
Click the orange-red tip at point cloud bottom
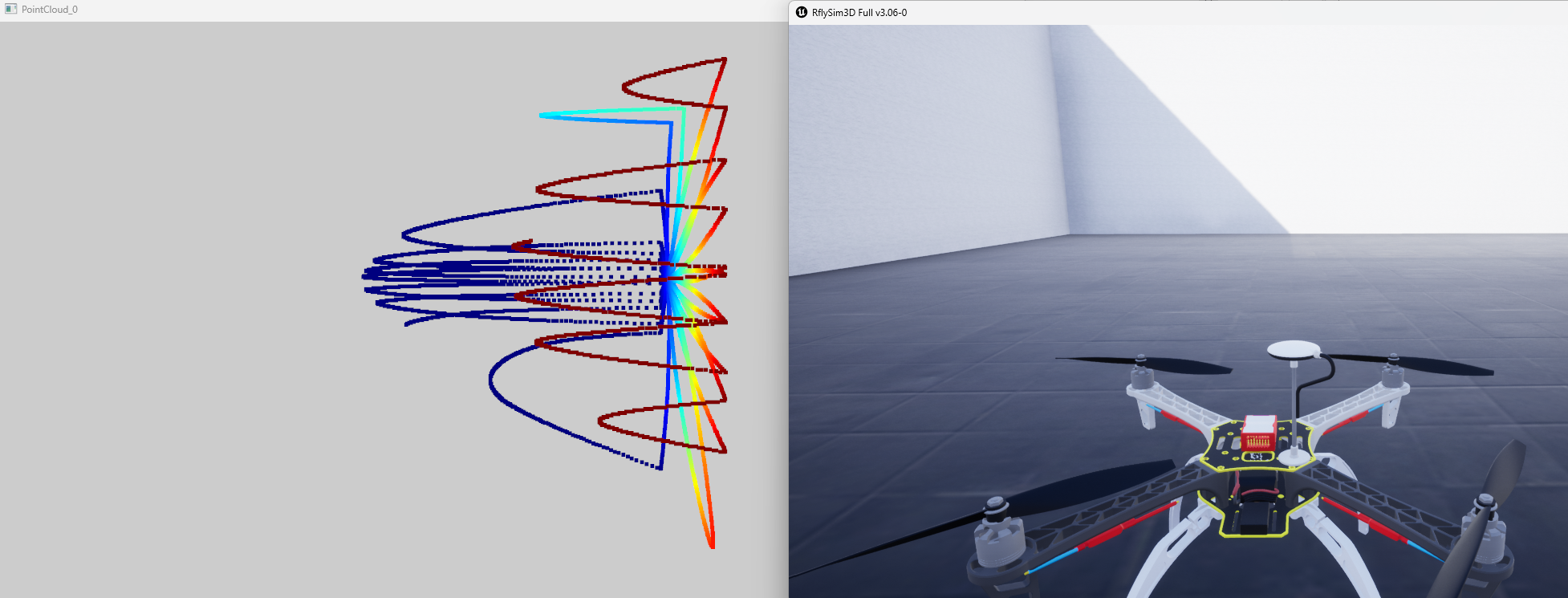click(x=711, y=543)
